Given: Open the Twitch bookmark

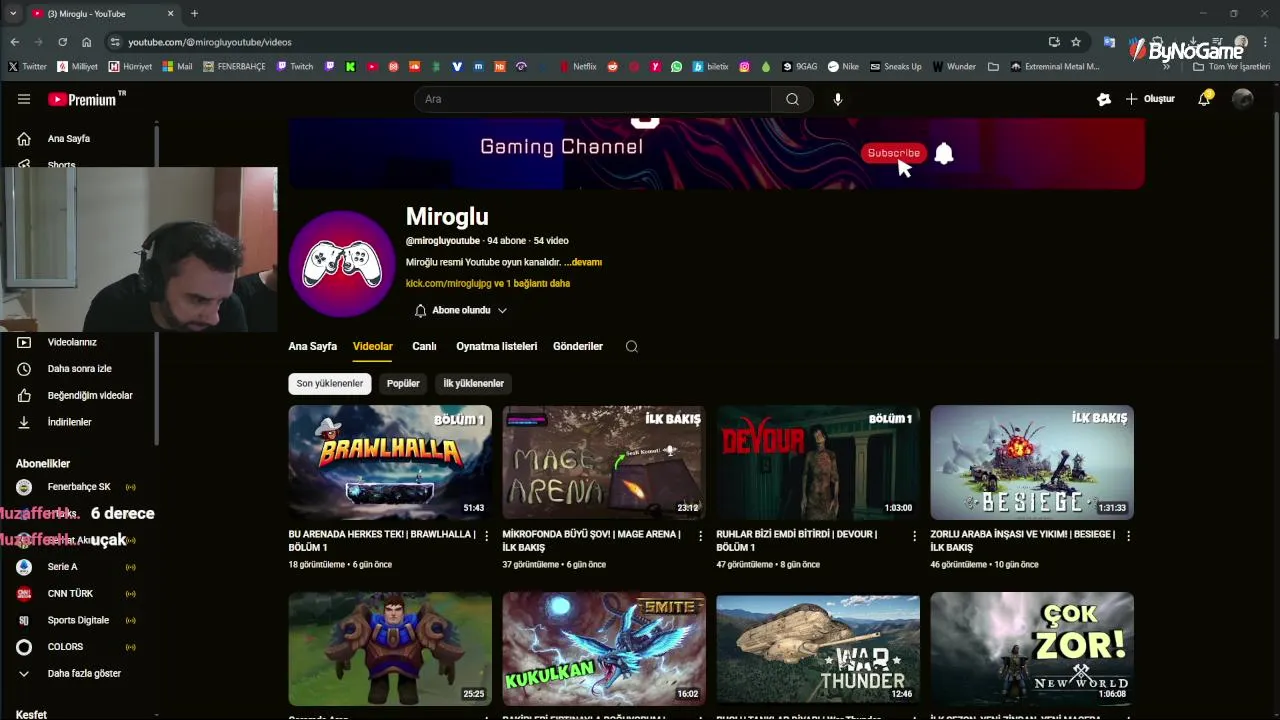Looking at the screenshot, I should [295, 67].
